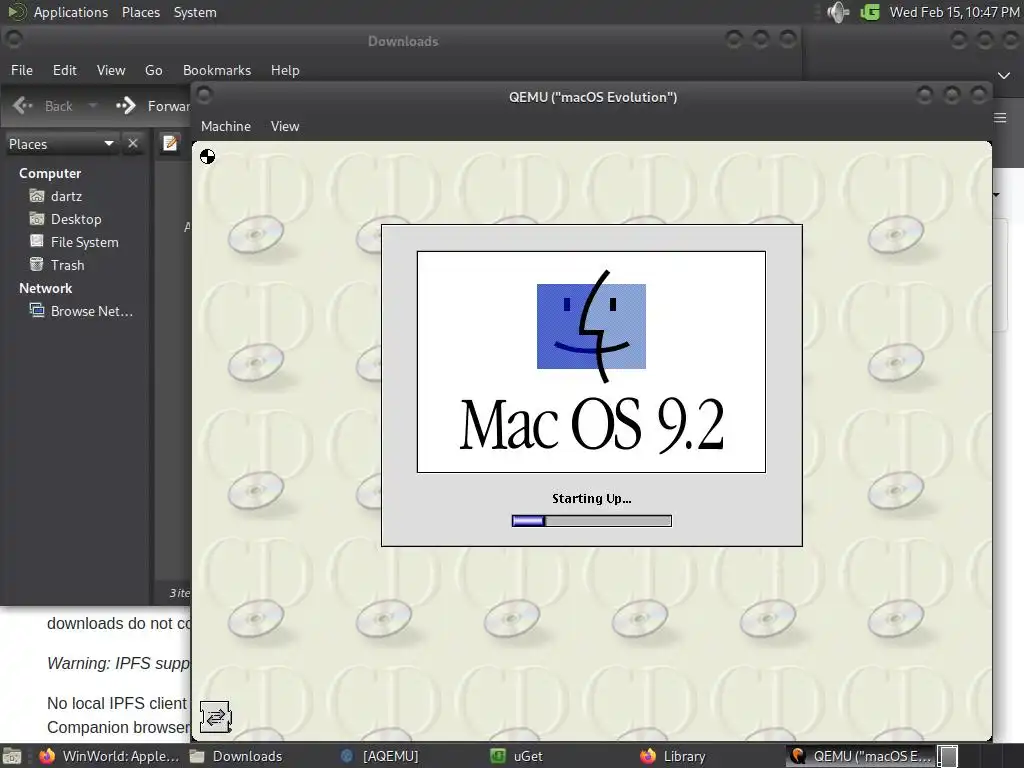Click the dartz home folder icon
Viewport: 1024px width, 768px height.
pyautogui.click(x=37, y=195)
